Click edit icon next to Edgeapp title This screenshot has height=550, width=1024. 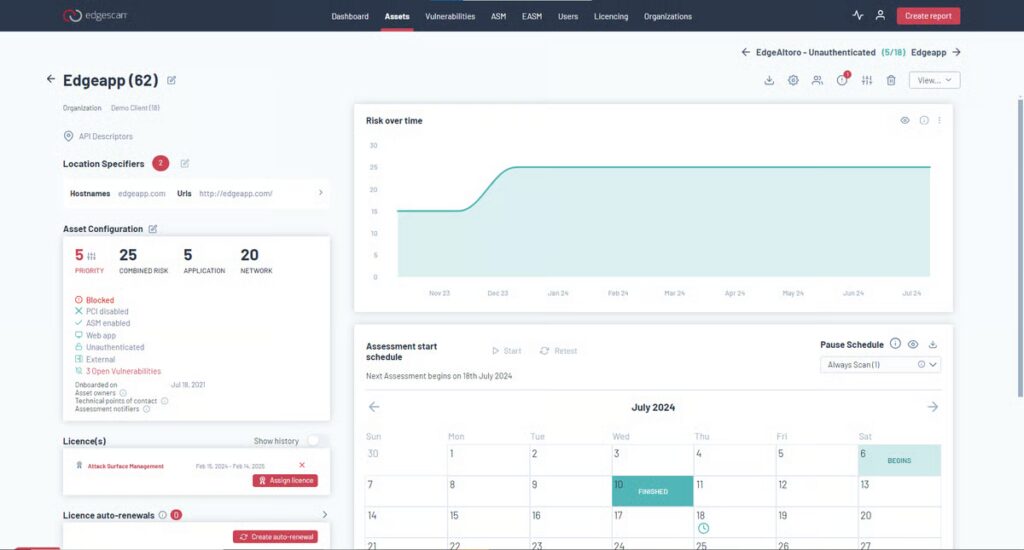[171, 80]
